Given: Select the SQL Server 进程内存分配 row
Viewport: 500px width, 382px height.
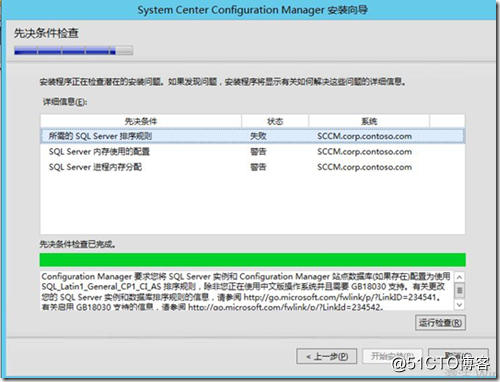Looking at the screenshot, I should click(x=252, y=167).
